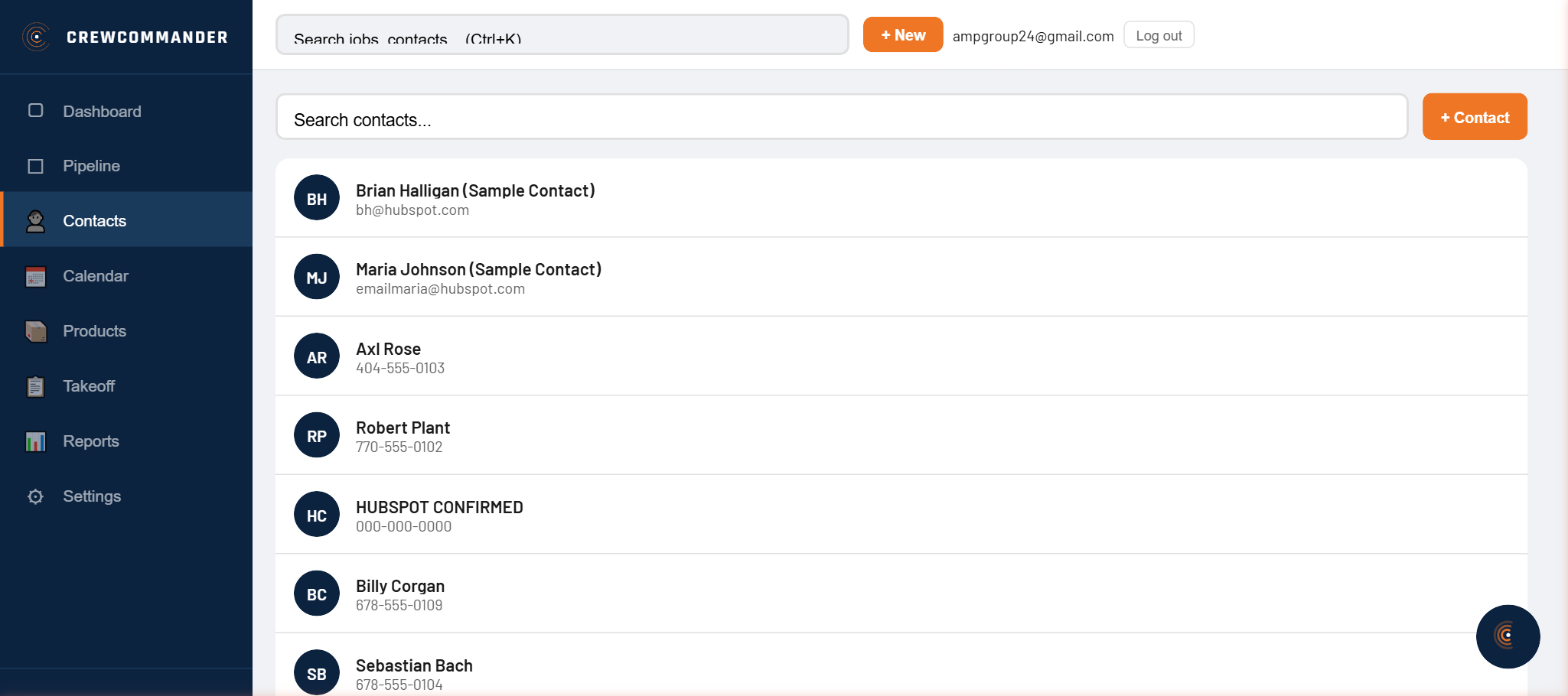
Task: Focus the global search jobs, contacts field
Action: (x=562, y=37)
